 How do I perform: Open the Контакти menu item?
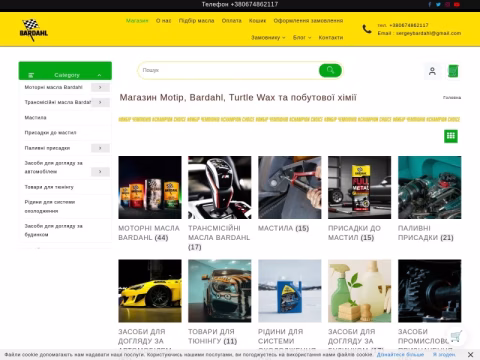[x=331, y=38]
